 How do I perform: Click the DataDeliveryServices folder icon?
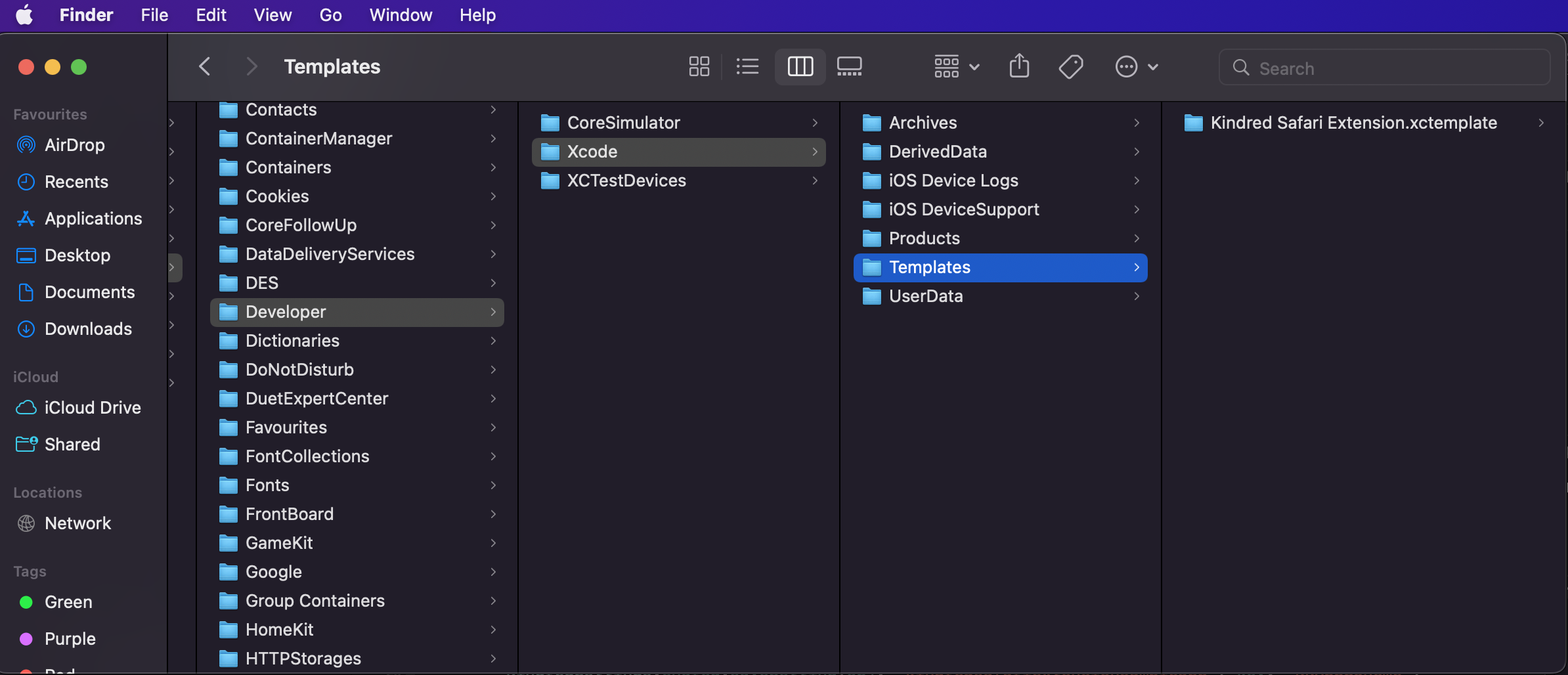[x=228, y=254]
